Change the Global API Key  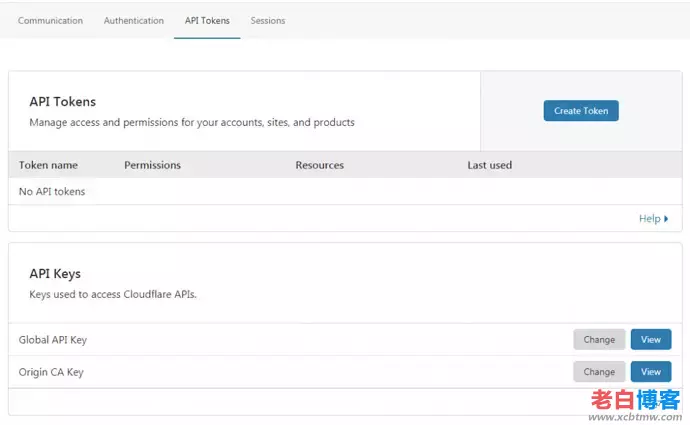599,340
